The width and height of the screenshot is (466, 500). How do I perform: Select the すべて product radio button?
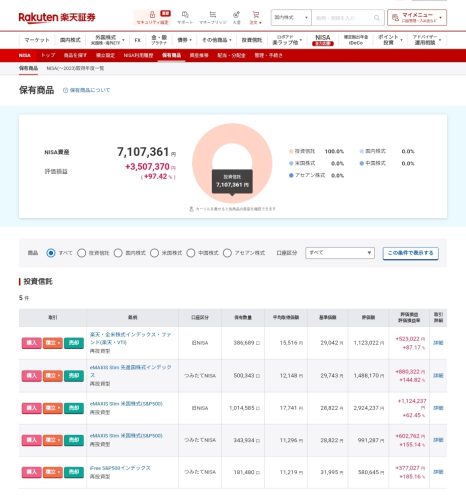coord(51,253)
